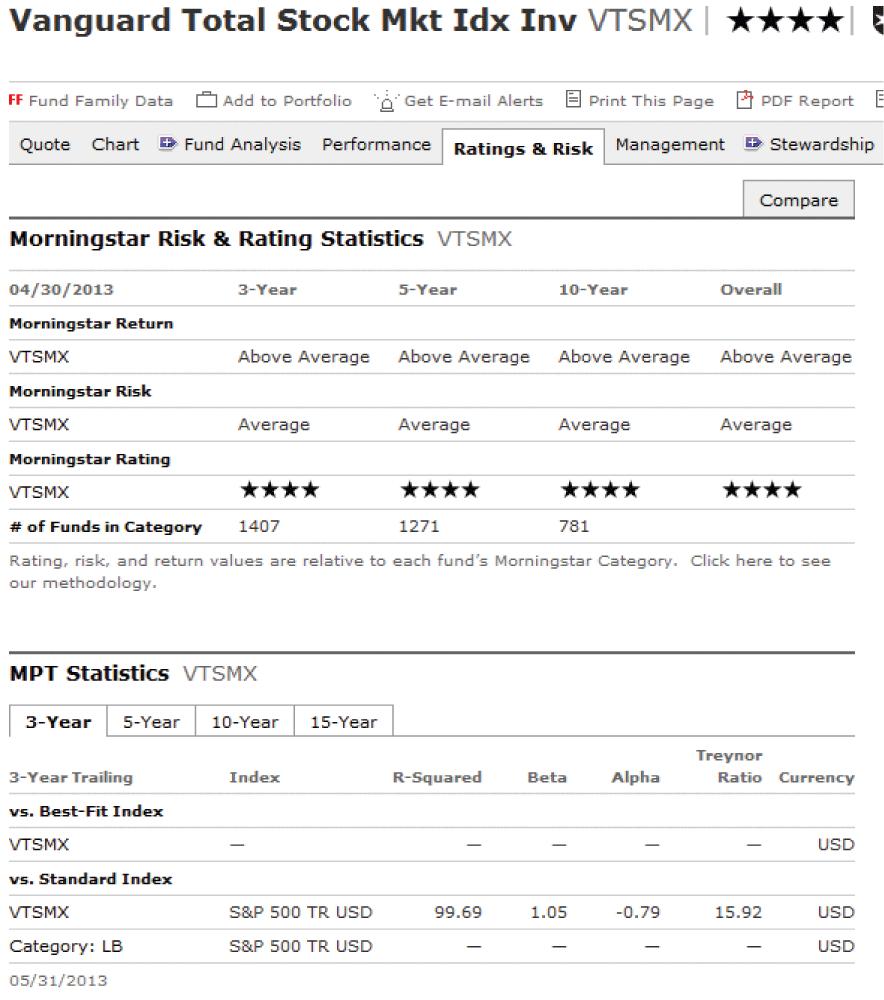Click the 10-Year Morningstar Rating stars
This screenshot has width=884, height=1000.
click(x=600, y=490)
